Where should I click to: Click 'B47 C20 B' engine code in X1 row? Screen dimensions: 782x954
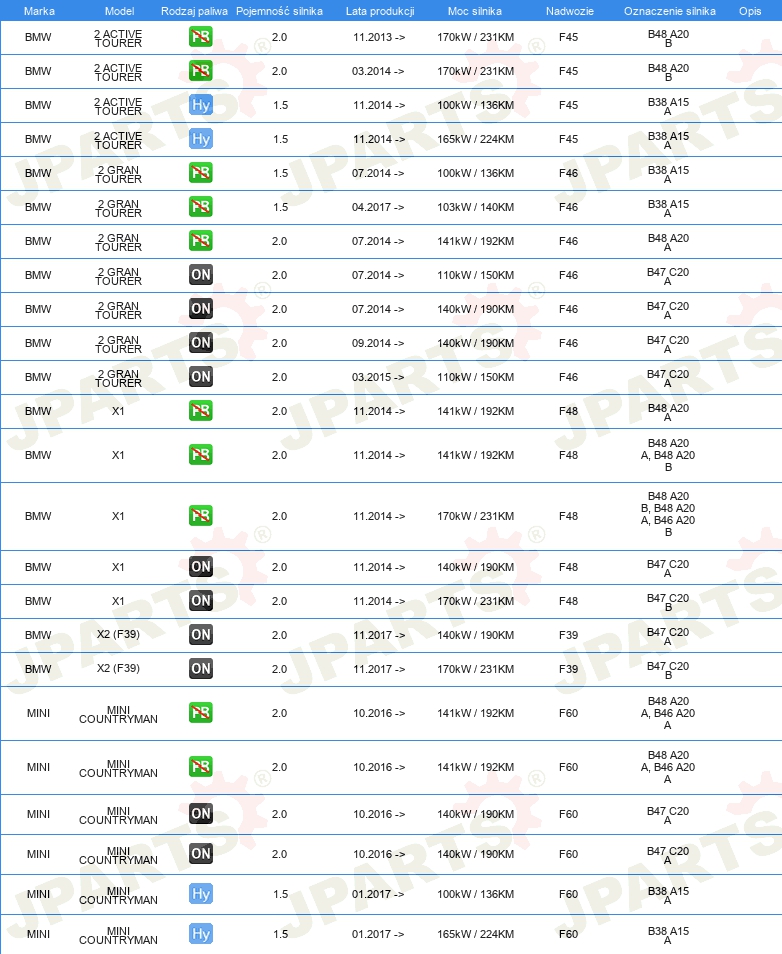[x=668, y=602]
